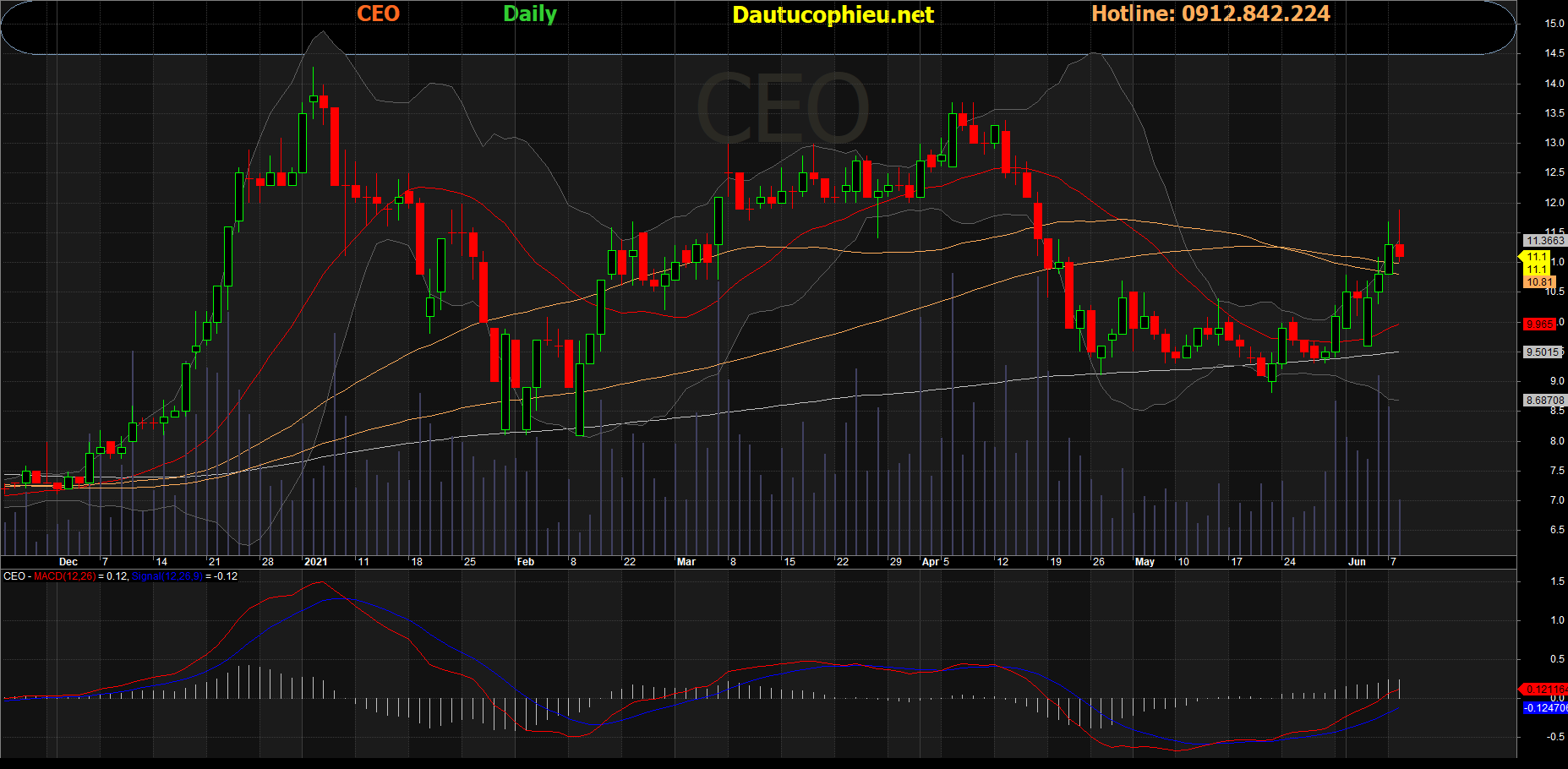Click the 2021 year marker on time axis
The image size is (1568, 769).
pos(315,562)
